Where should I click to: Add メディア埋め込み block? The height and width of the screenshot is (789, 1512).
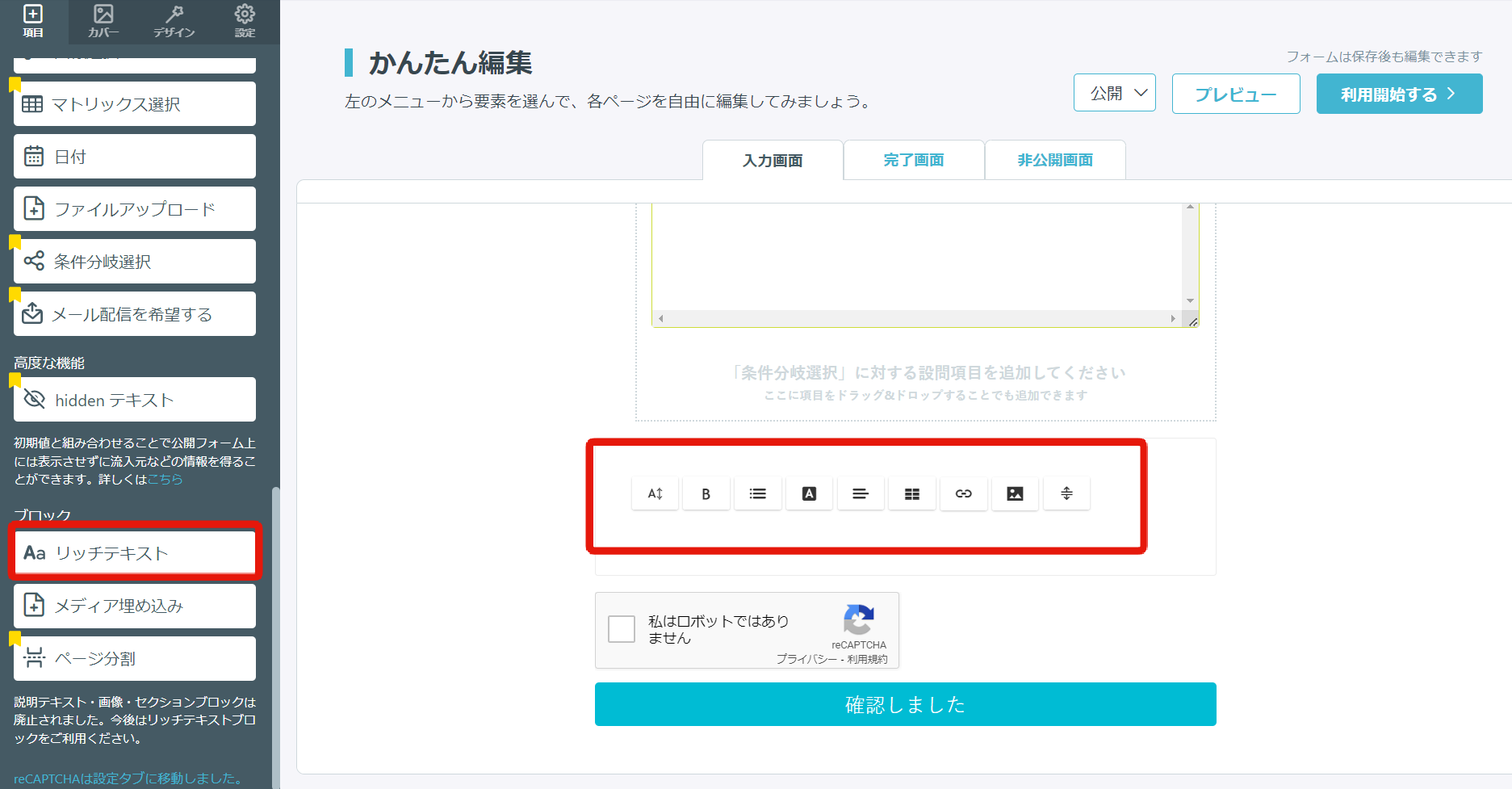pos(135,606)
